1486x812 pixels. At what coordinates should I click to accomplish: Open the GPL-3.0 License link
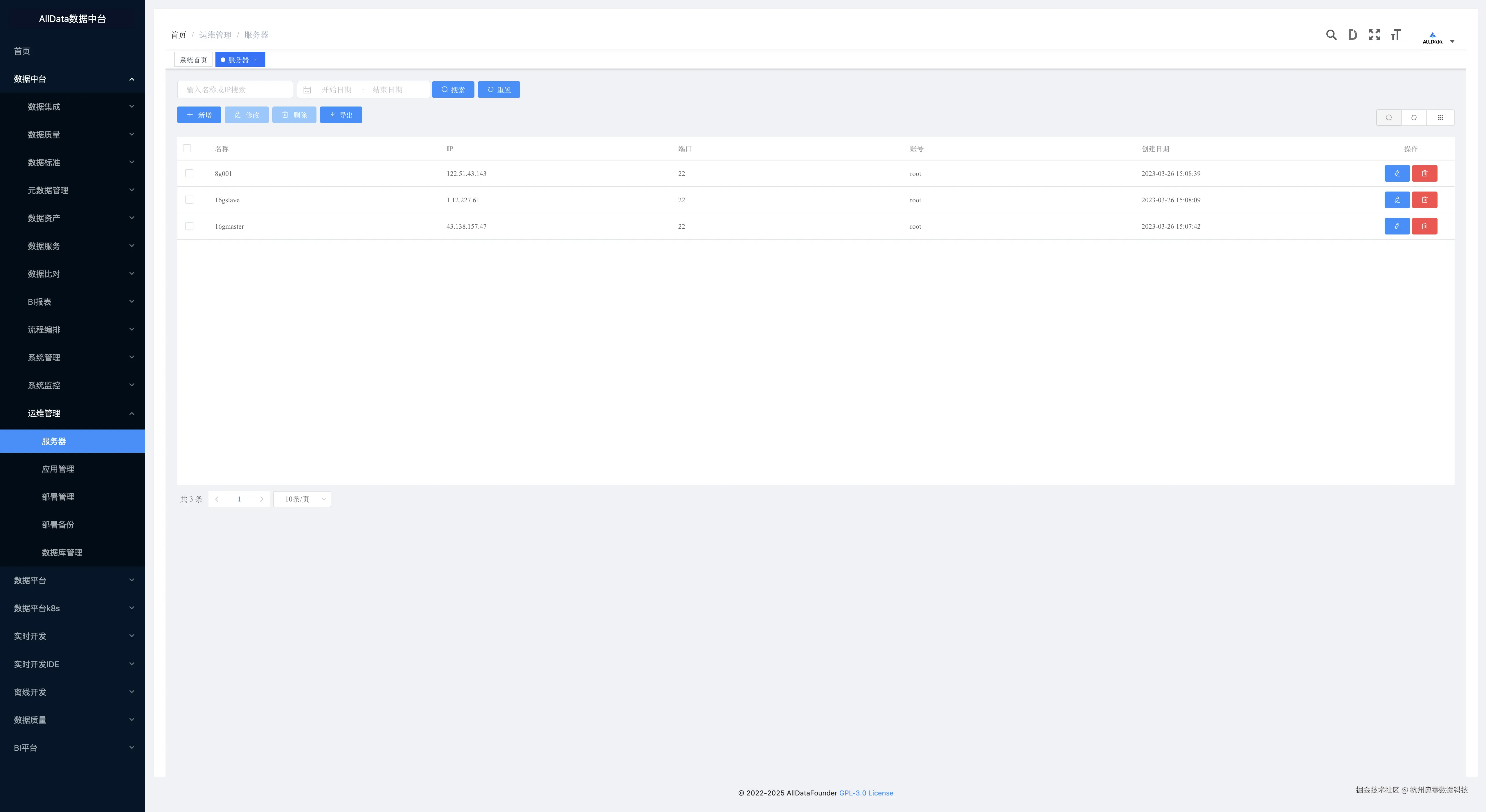(x=866, y=793)
